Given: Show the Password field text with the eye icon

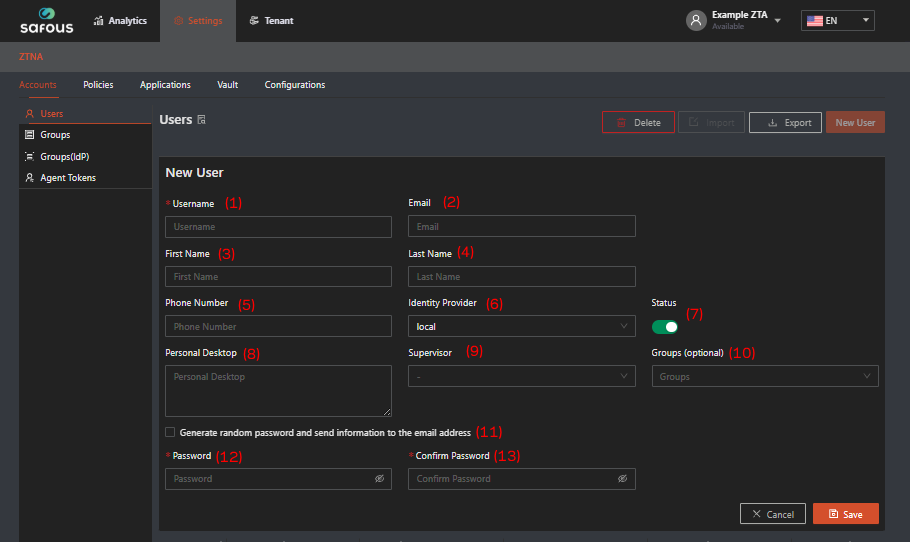Looking at the screenshot, I should [x=379, y=479].
